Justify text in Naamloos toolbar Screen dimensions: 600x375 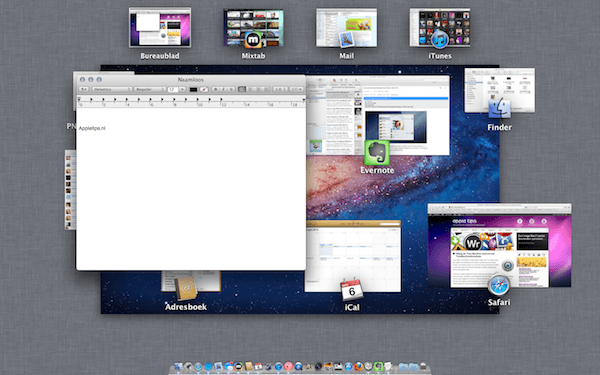266,89
